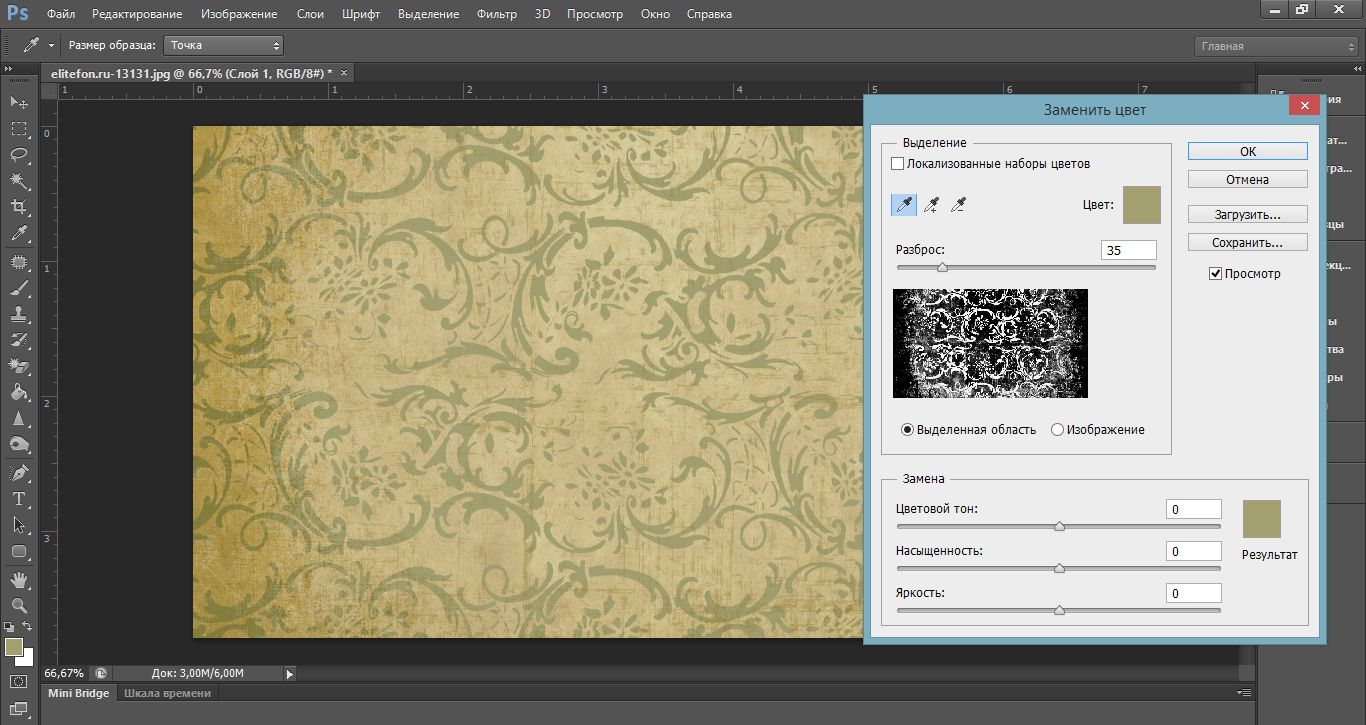
Task: Select the Rectangular Marquee tool
Action: [x=19, y=128]
